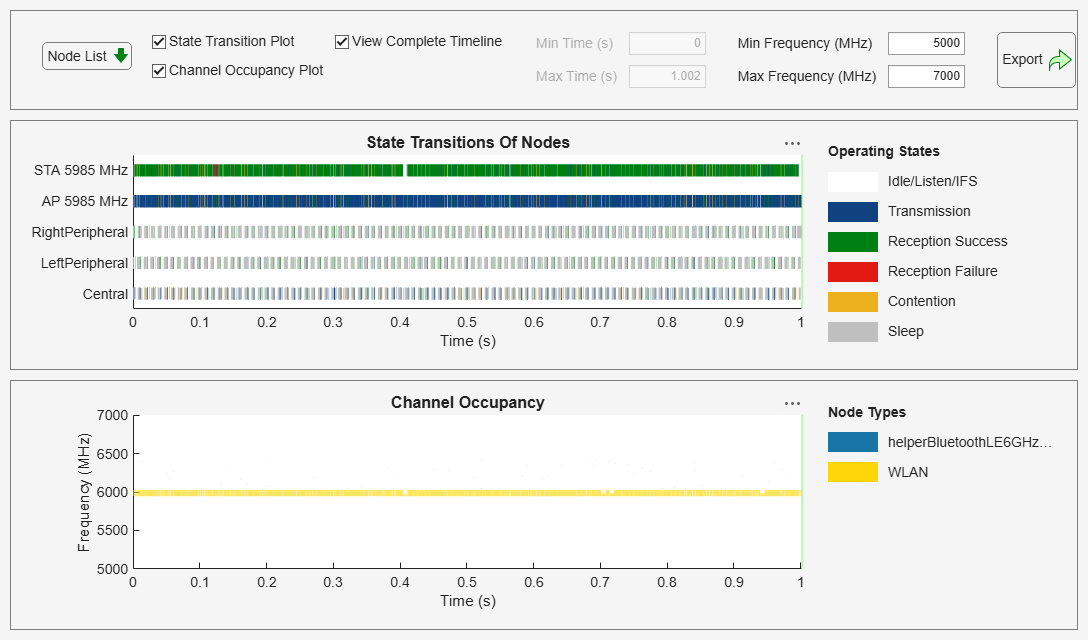This screenshot has width=1088, height=640.
Task: Click the Reception Success green swatch
Action: click(x=853, y=242)
